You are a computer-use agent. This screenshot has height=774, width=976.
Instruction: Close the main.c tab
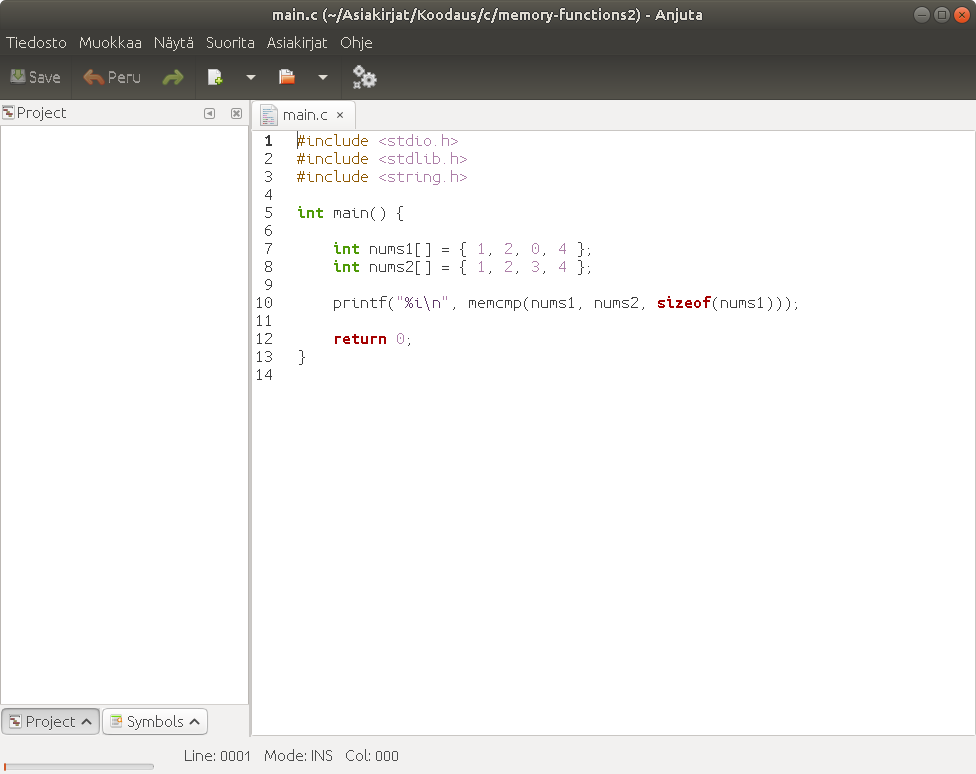pos(340,115)
